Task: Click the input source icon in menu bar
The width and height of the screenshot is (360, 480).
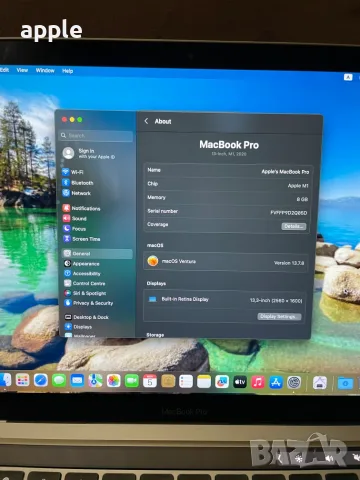Action: tap(348, 77)
